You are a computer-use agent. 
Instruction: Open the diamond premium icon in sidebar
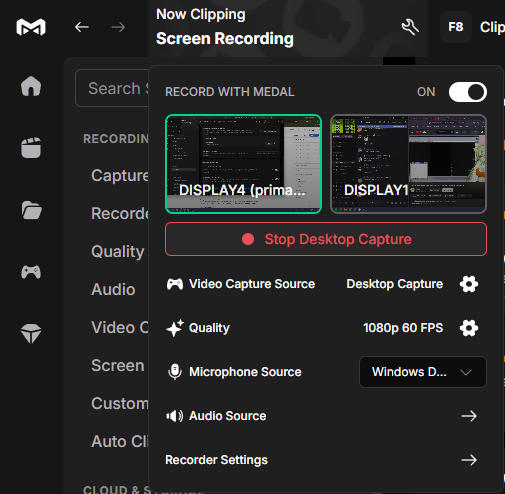[x=31, y=333]
